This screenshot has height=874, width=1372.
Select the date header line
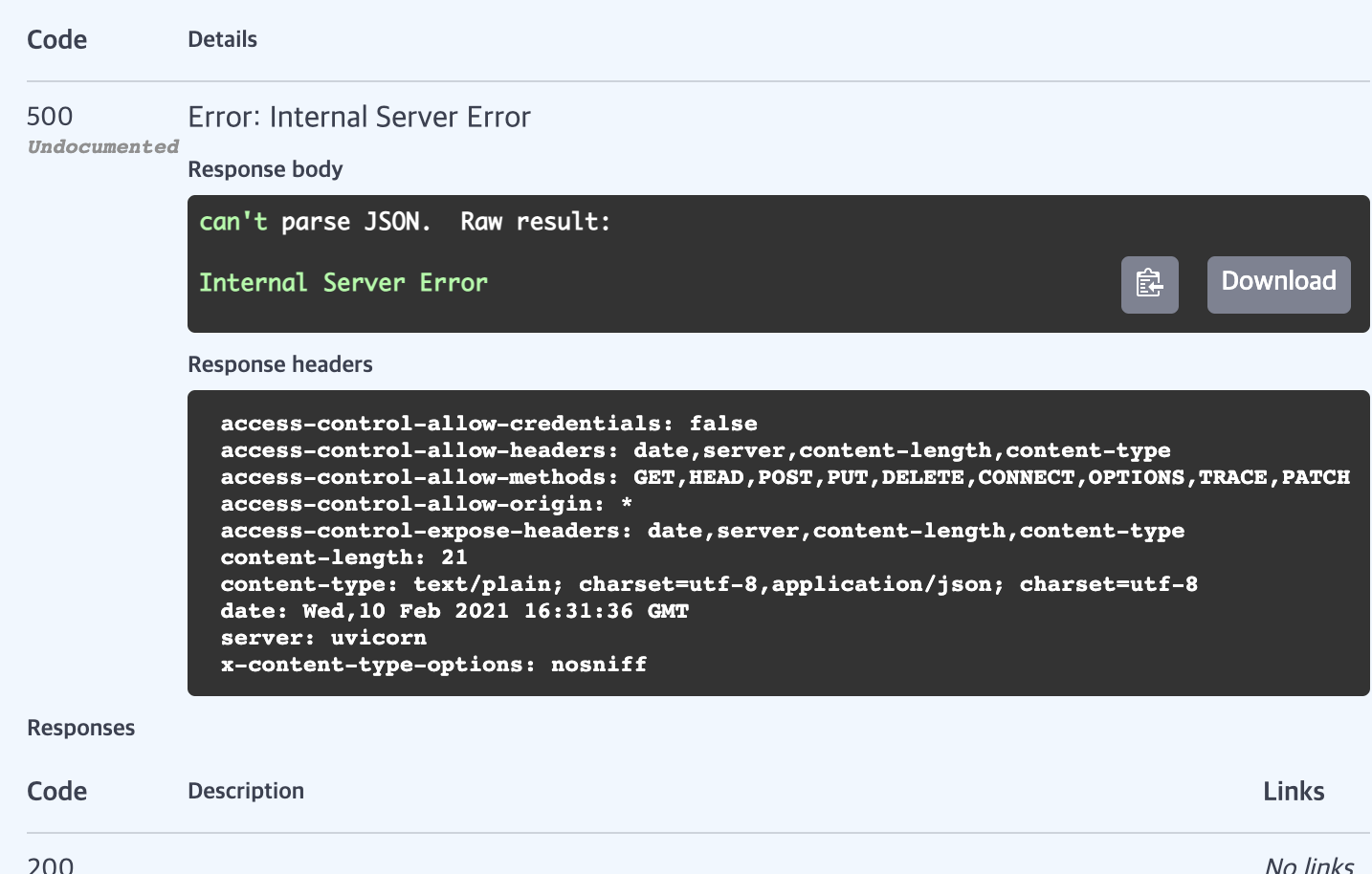pyautogui.click(x=454, y=611)
